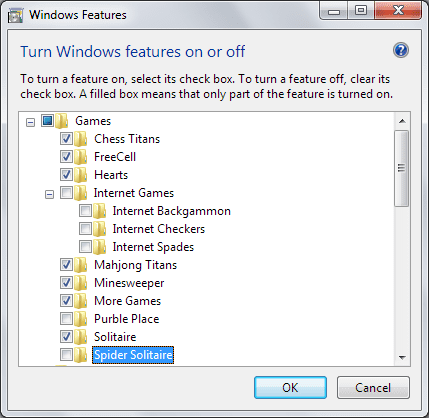Uncheck the FreeCell checkbox
Image resolution: width=429 pixels, height=418 pixels.
[66, 156]
